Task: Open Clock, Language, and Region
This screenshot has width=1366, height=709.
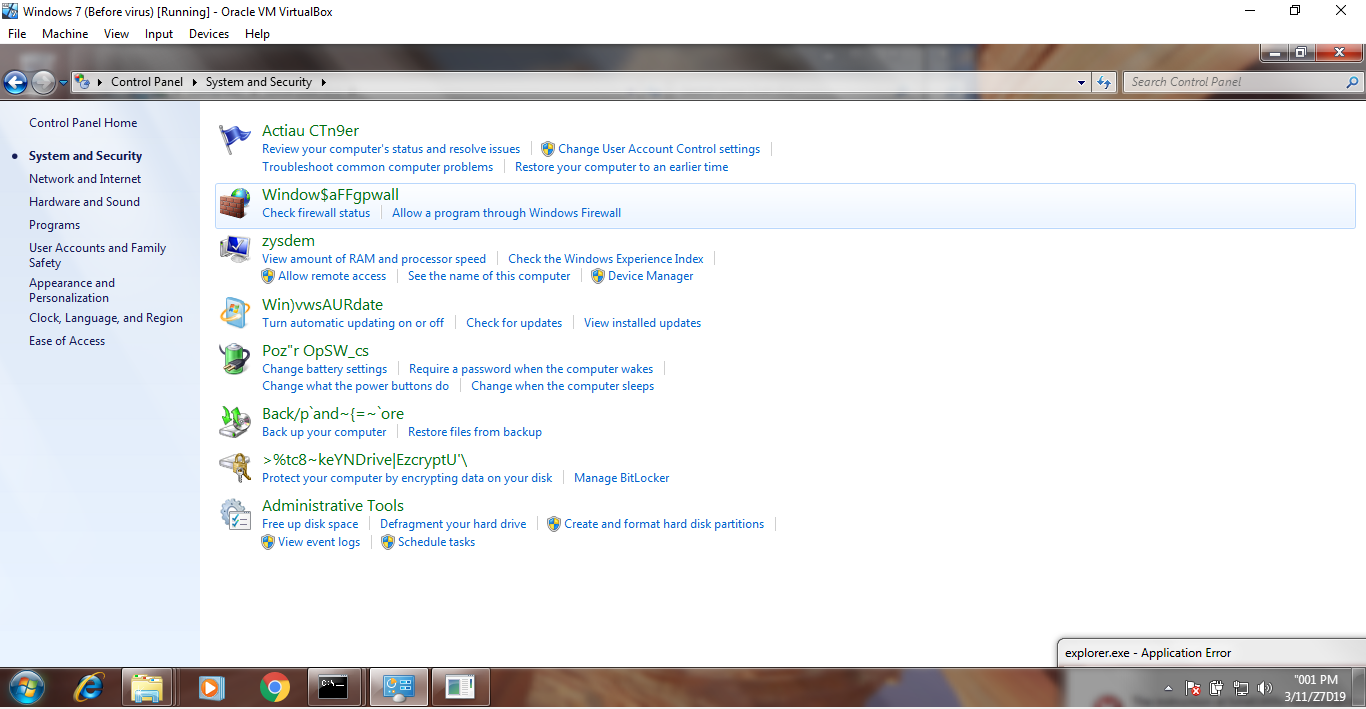Action: tap(106, 318)
